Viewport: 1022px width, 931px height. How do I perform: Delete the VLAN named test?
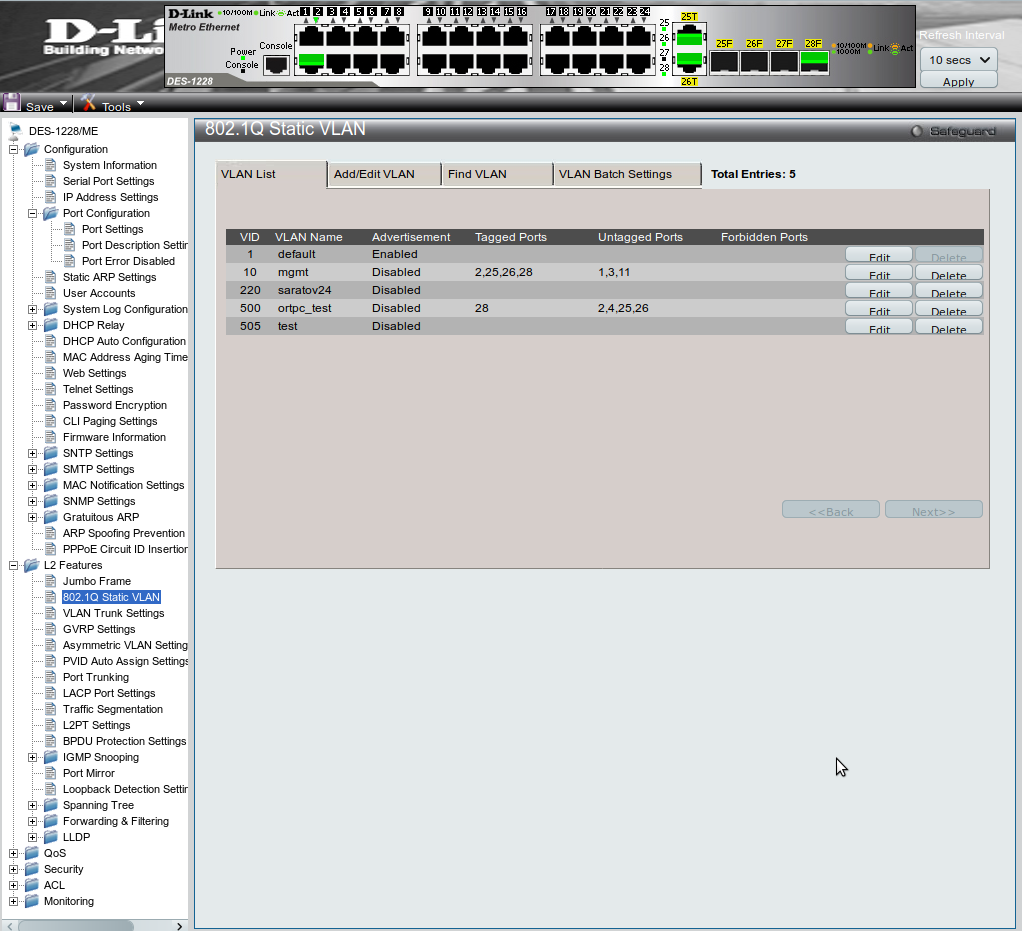coord(948,327)
